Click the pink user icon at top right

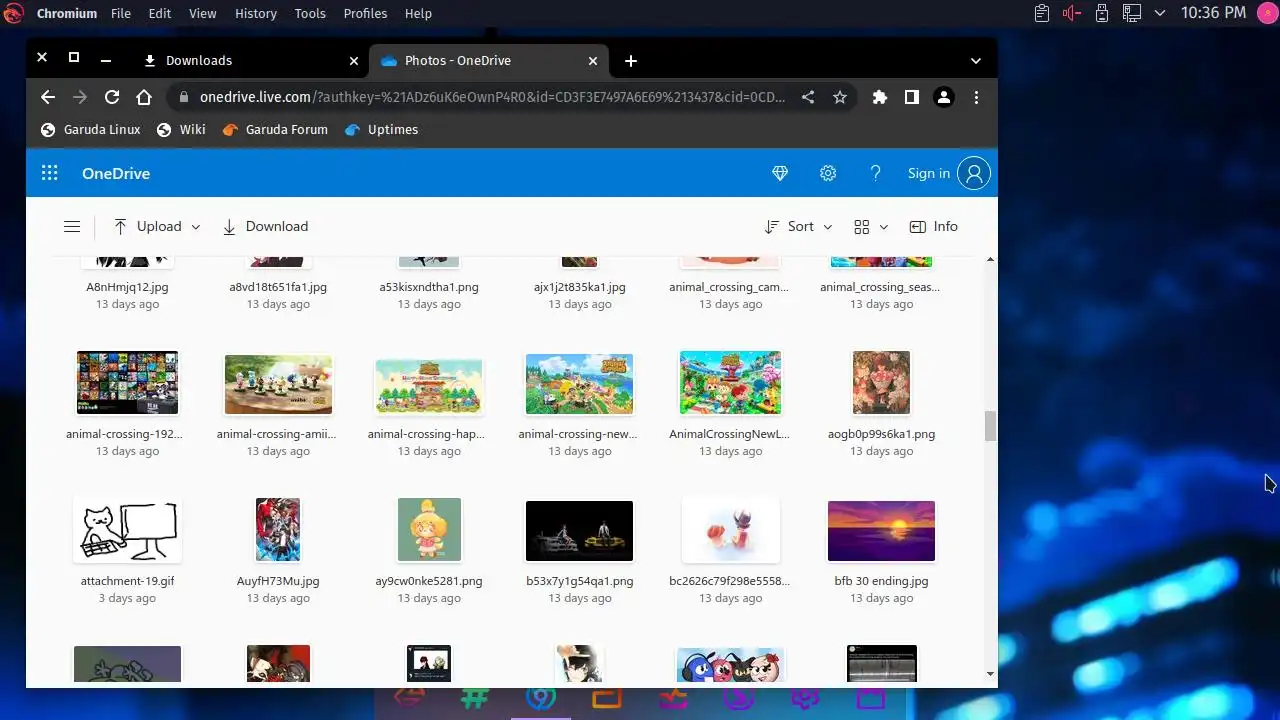(x=1267, y=13)
